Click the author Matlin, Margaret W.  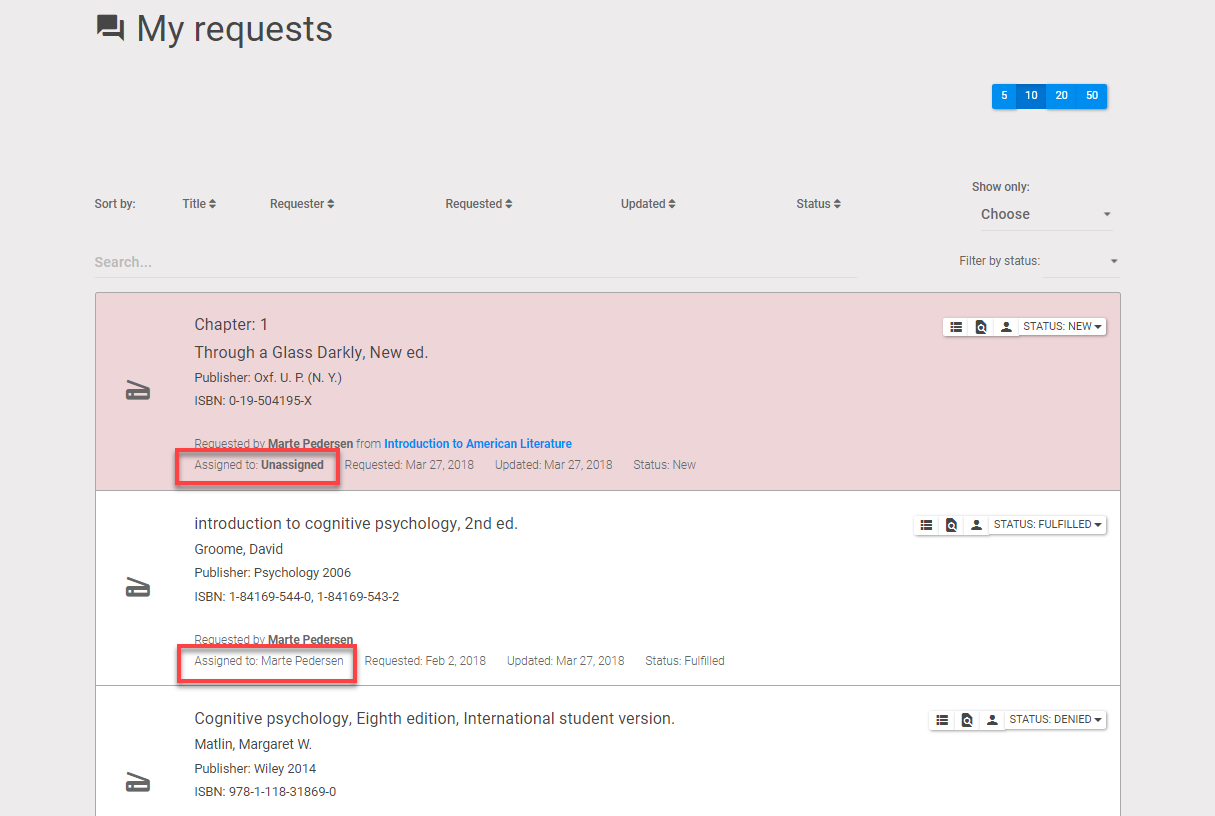(253, 744)
